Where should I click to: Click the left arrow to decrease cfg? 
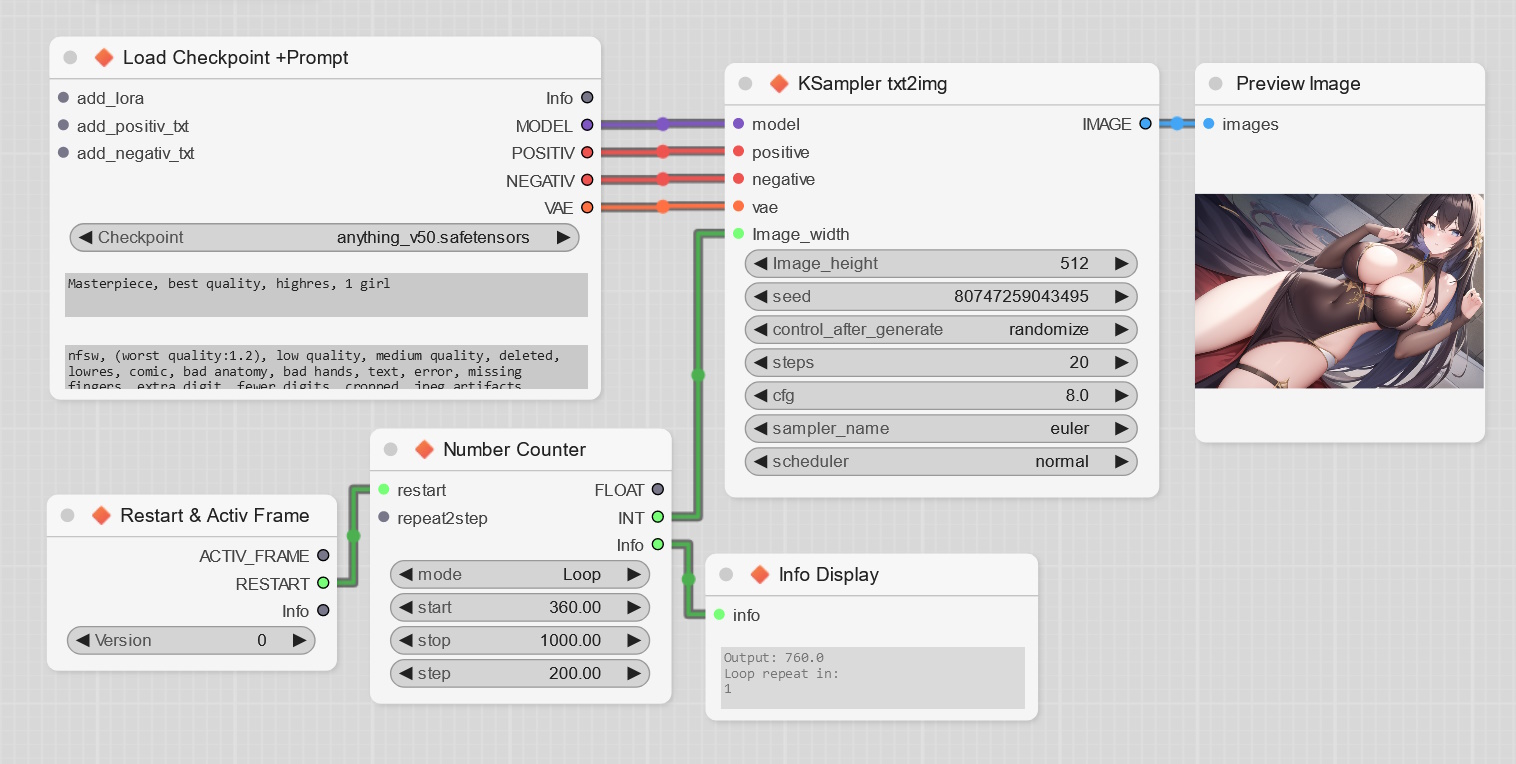tap(759, 396)
